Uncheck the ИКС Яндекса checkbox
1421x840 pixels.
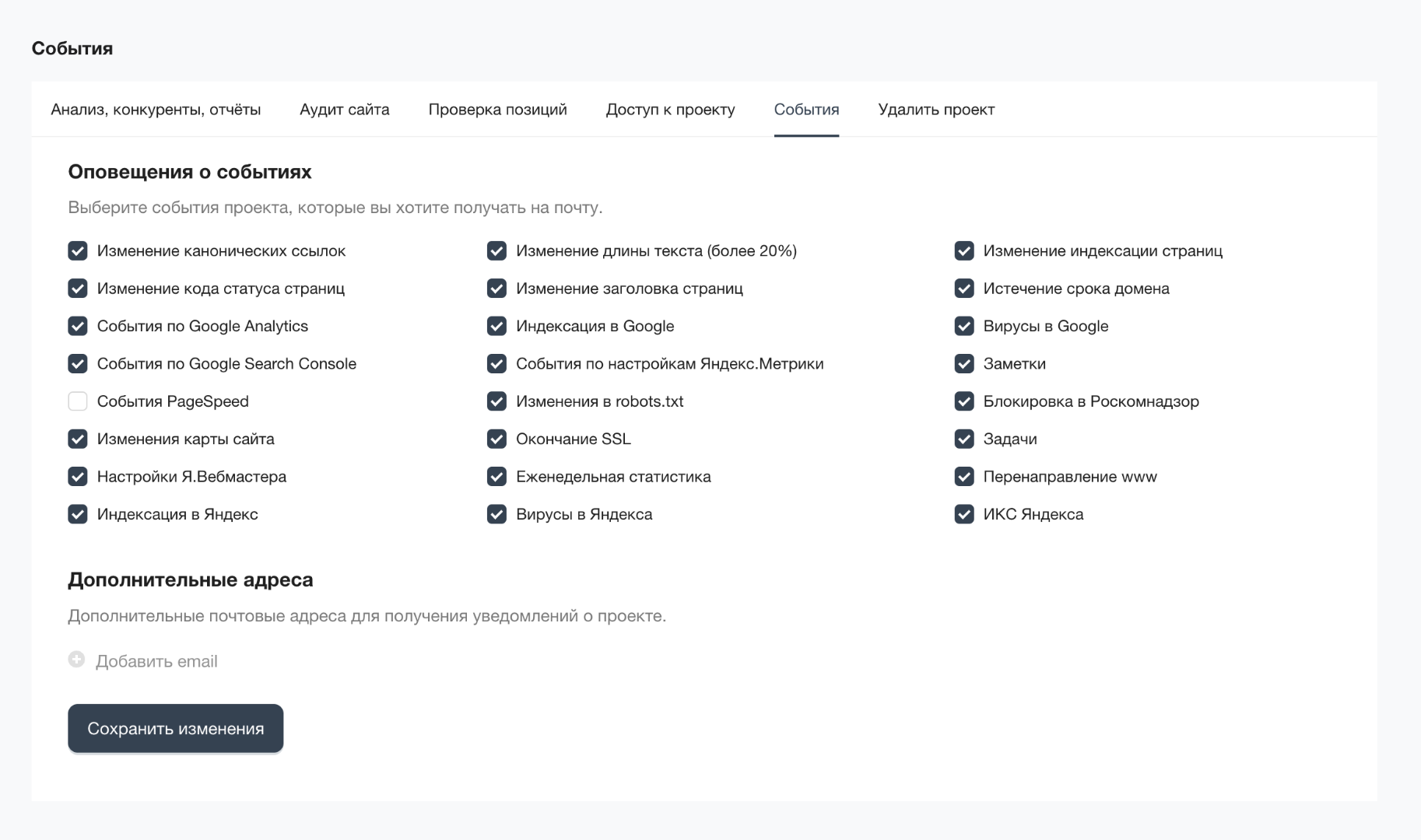click(964, 514)
